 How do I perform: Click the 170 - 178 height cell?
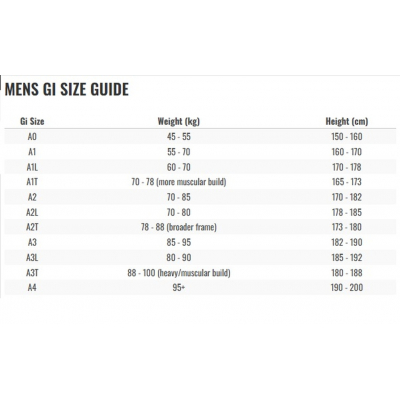pos(347,167)
